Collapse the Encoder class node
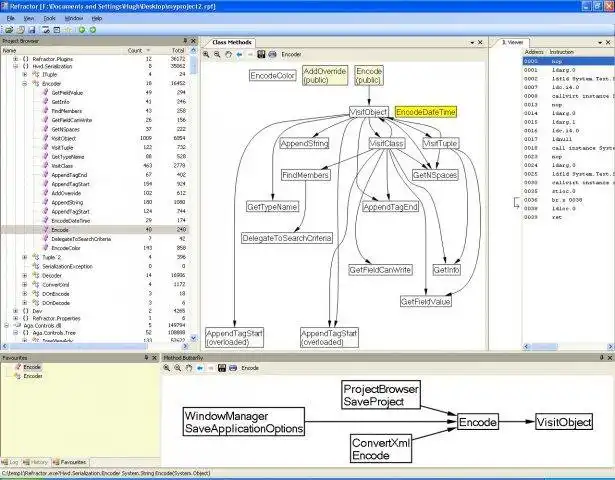The image size is (615, 480). pos(25,84)
